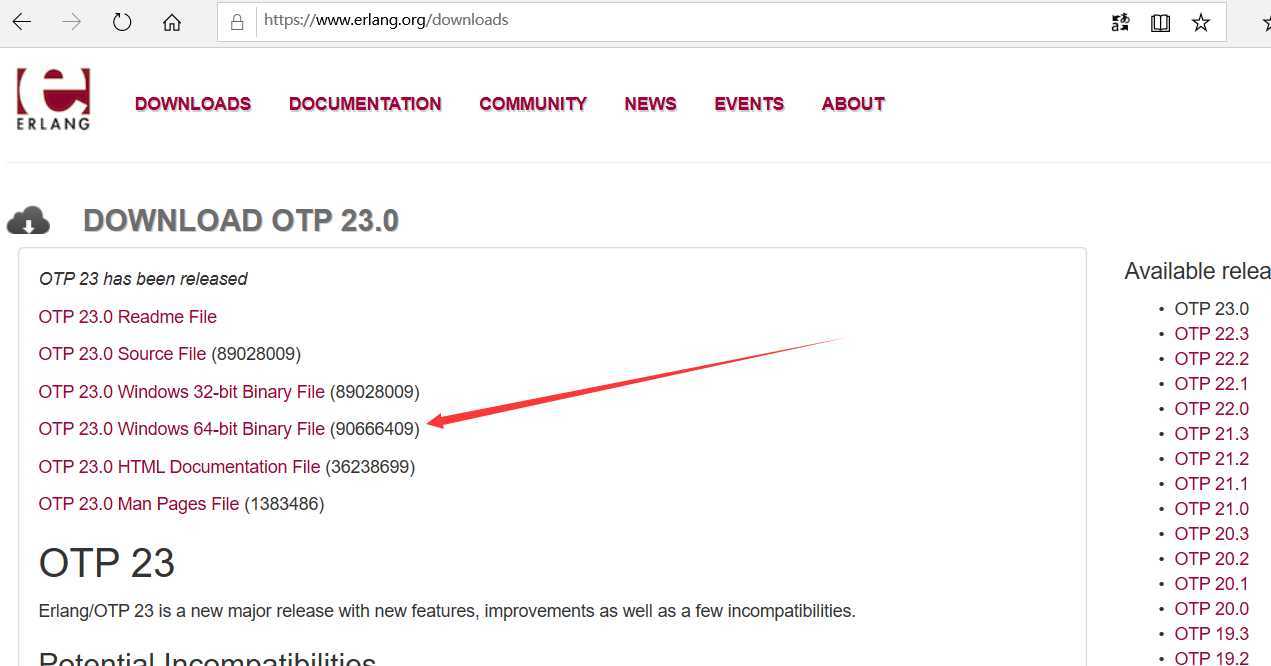The image size is (1271, 666).
Task: Click the man pages size (1383486)
Action: tap(284, 504)
